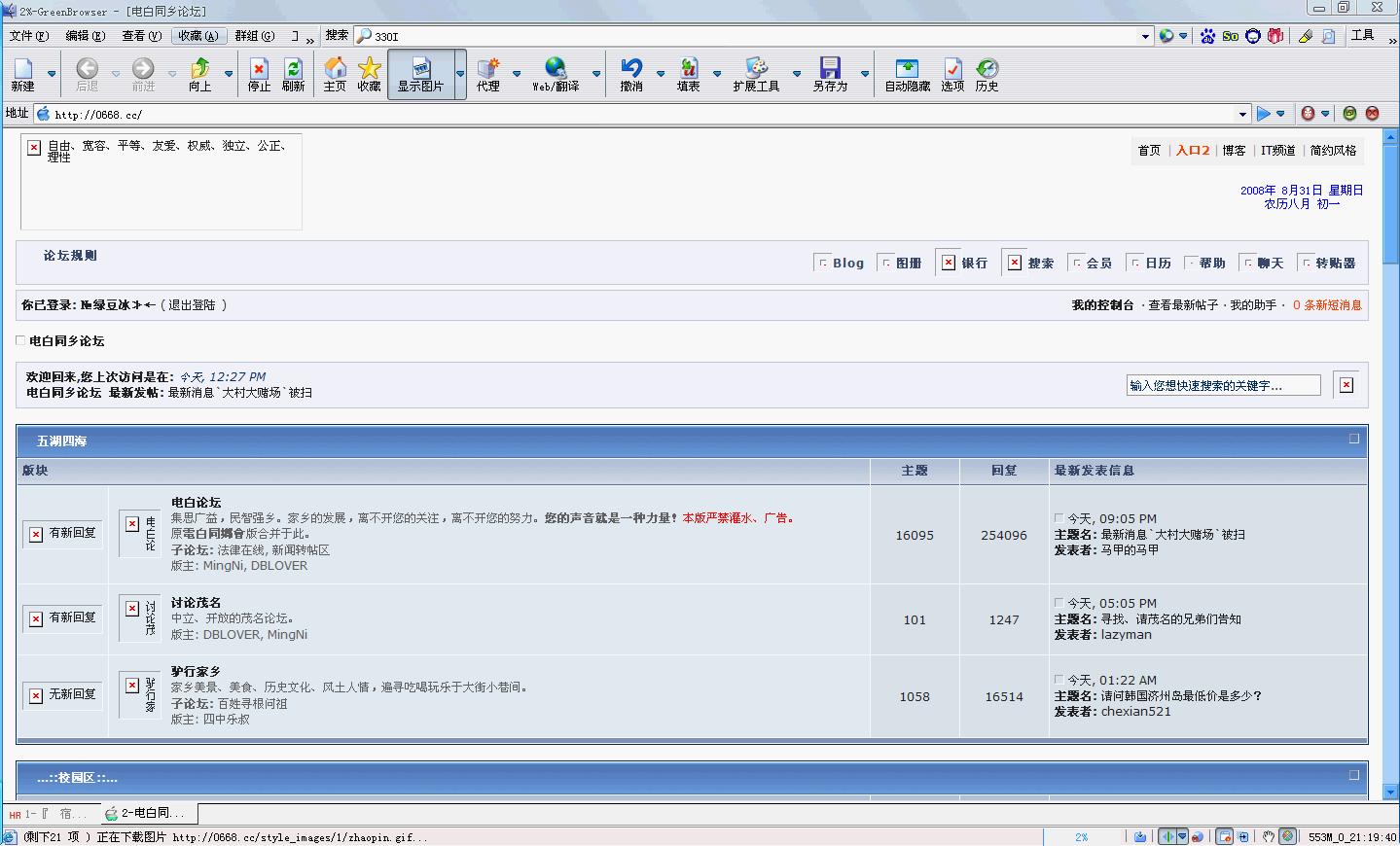This screenshot has height=846, width=1400.
Task: Open Favorites (收藏) star icon
Action: pyautogui.click(x=369, y=74)
